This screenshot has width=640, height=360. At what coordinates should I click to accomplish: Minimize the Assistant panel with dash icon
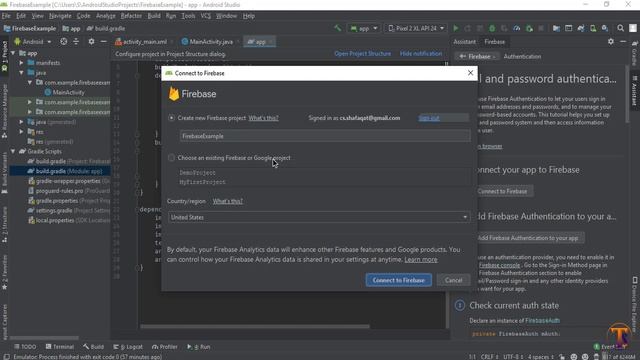623,42
